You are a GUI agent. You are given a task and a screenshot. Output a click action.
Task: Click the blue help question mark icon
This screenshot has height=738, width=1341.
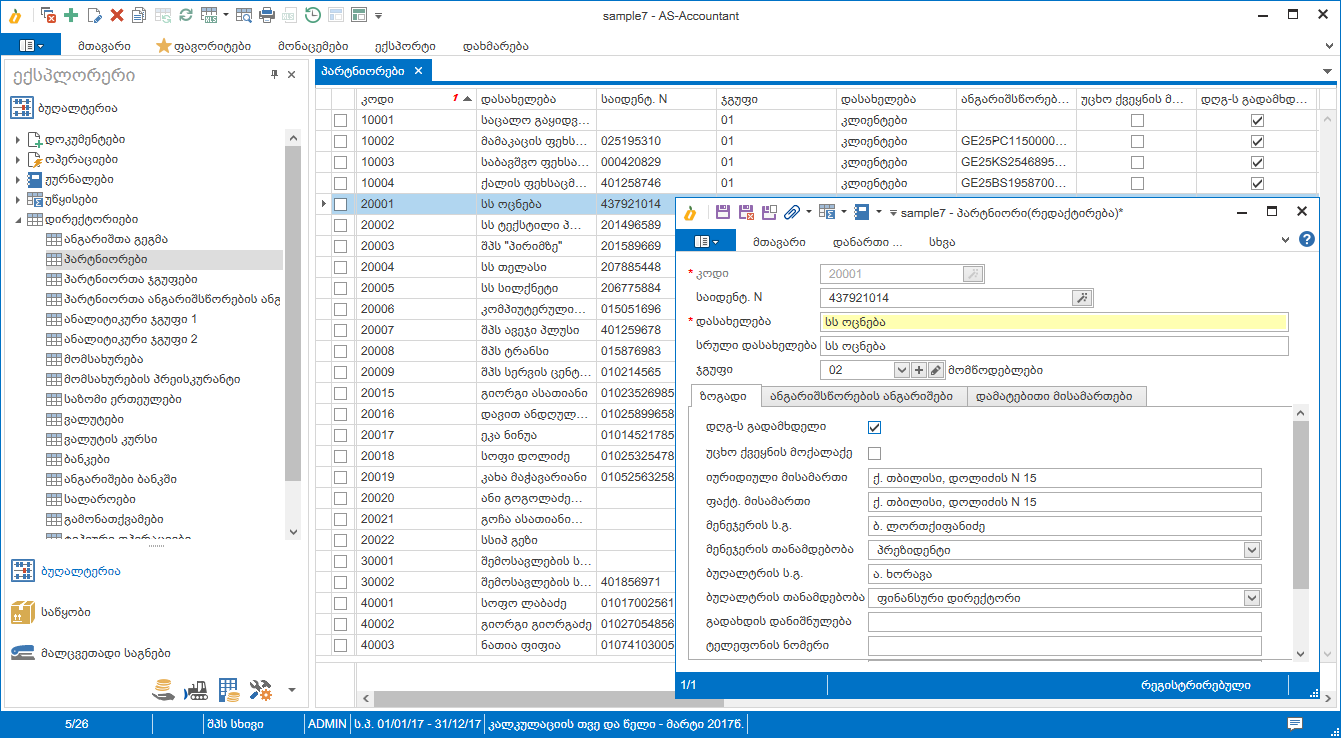coord(1306,240)
